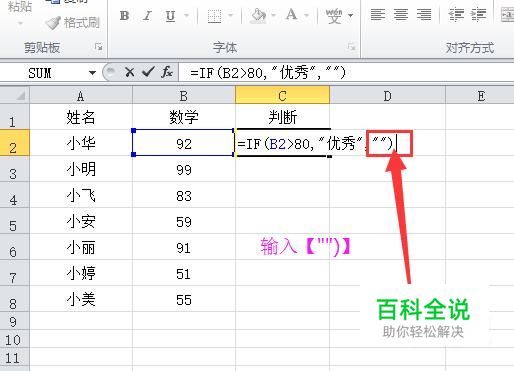Open font 字体 group dialog launcher
The width and height of the screenshot is (514, 371).
point(351,47)
